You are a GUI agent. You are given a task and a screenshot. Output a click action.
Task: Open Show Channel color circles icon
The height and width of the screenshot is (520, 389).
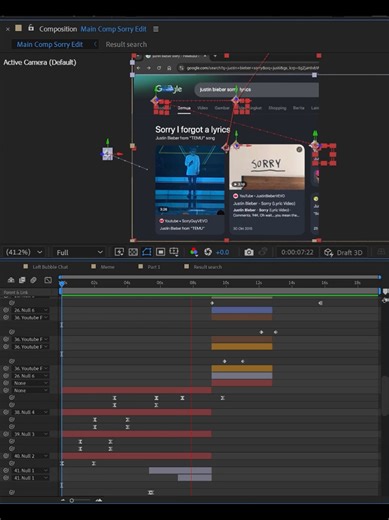[x=194, y=252]
